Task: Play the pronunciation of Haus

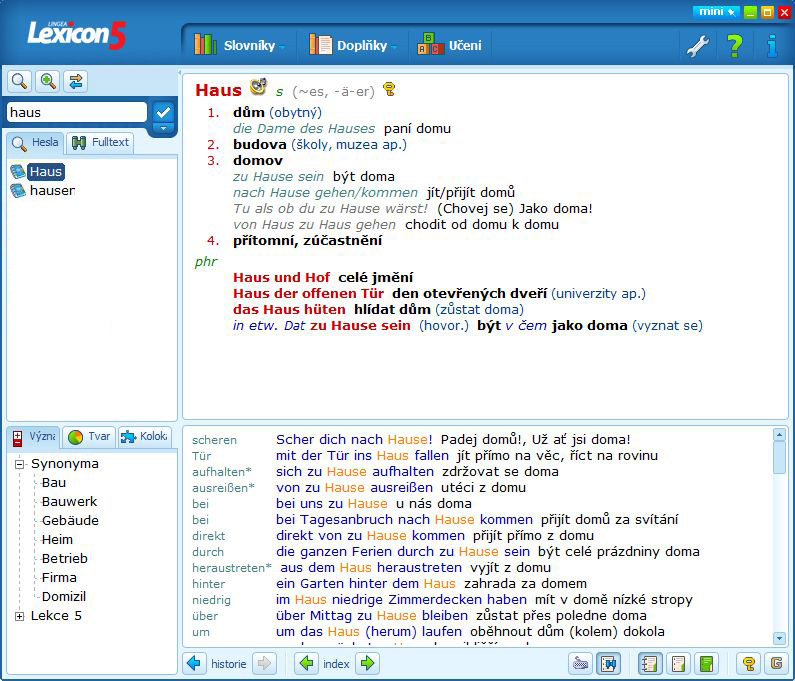Action: [258, 88]
